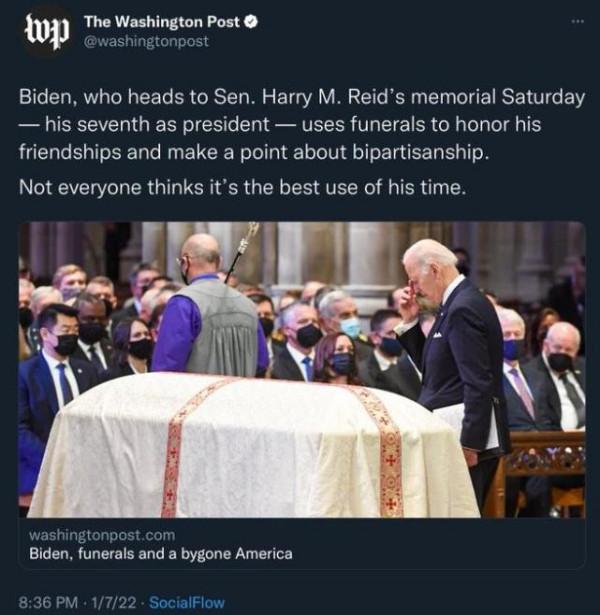Screen dimensions: 600x615
Task: Open "Biden, funerals and a bygone America" headline
Action: pos(160,553)
